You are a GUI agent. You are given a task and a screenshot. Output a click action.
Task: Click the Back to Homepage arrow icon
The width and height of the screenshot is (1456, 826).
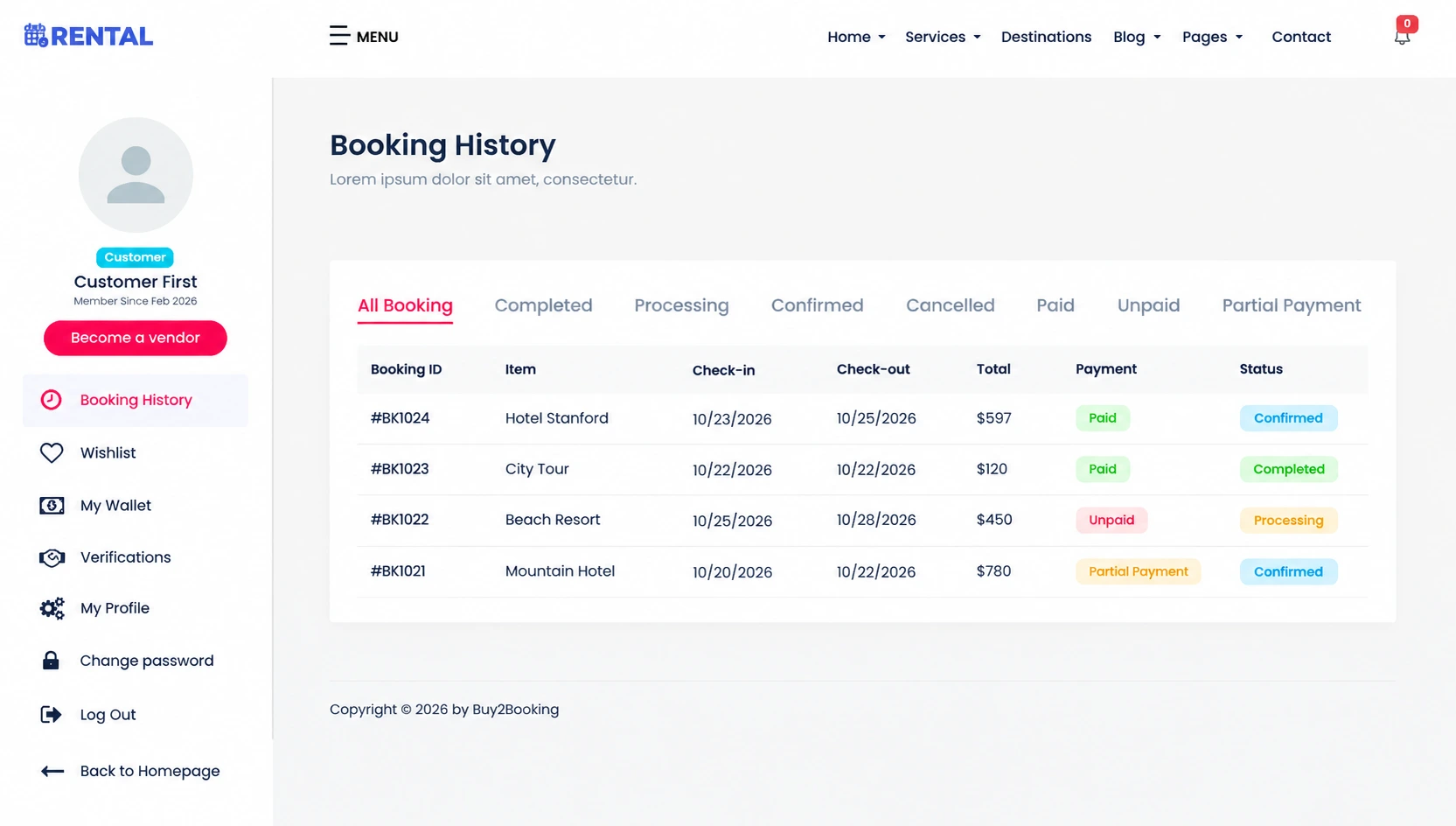52,771
